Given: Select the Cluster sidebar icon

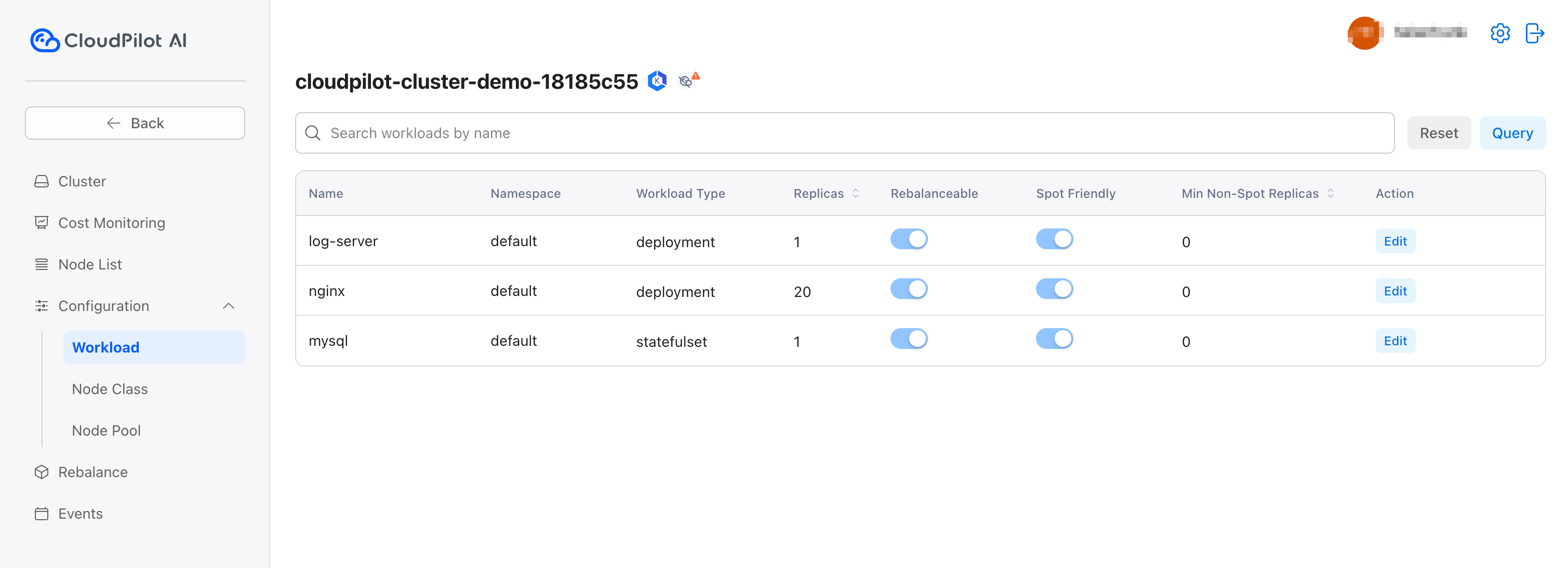Looking at the screenshot, I should (x=42, y=181).
